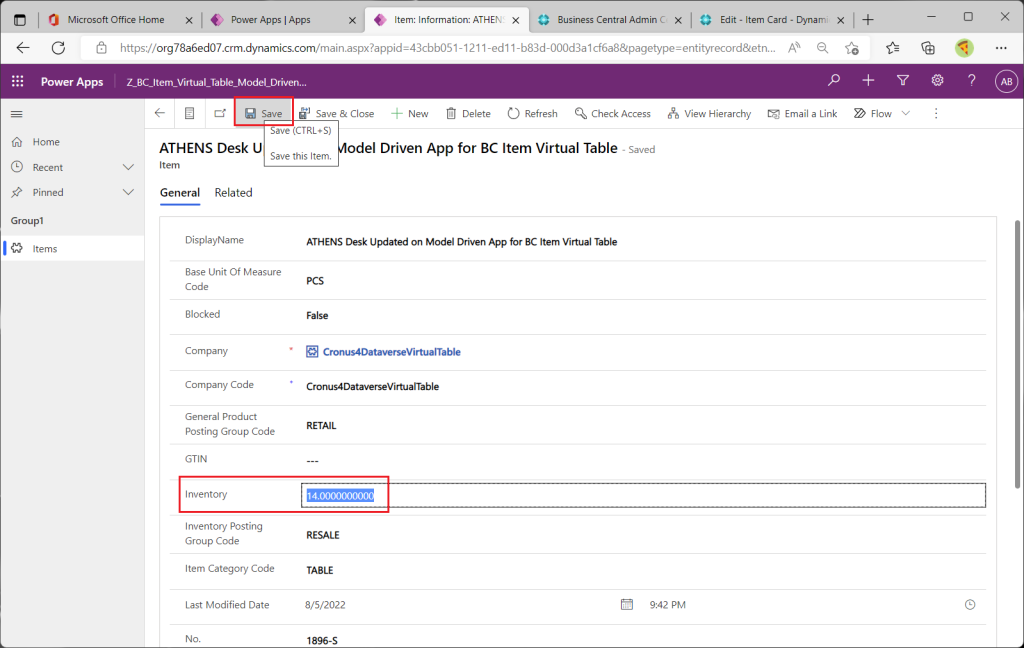1024x648 pixels.
Task: Open the time picker clock icon
Action: point(970,605)
